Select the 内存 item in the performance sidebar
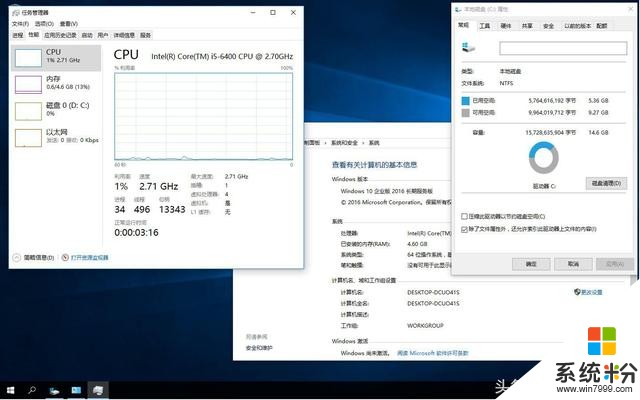The image size is (640, 400). [56, 84]
